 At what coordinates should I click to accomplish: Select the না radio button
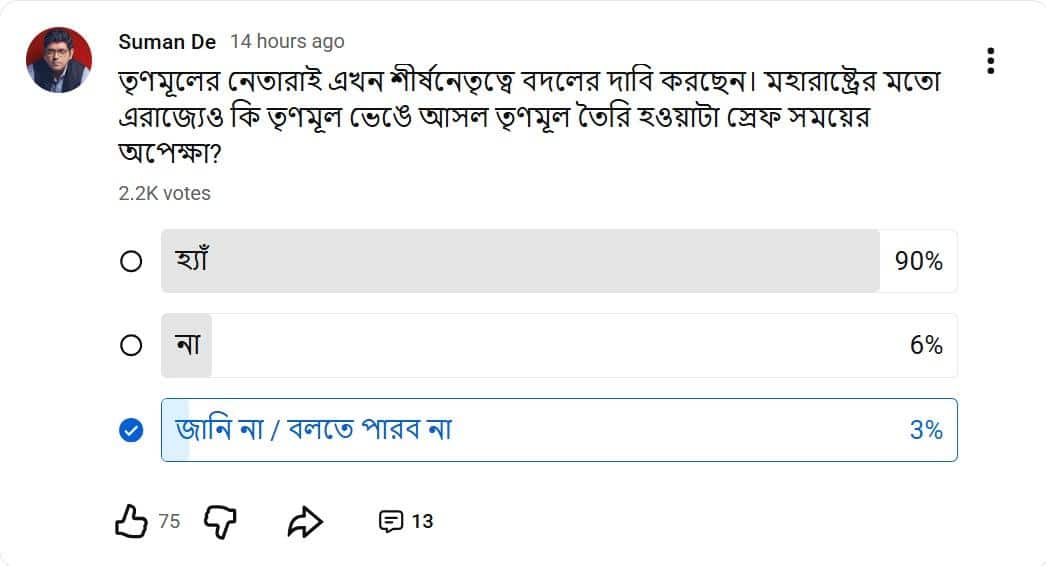131,345
